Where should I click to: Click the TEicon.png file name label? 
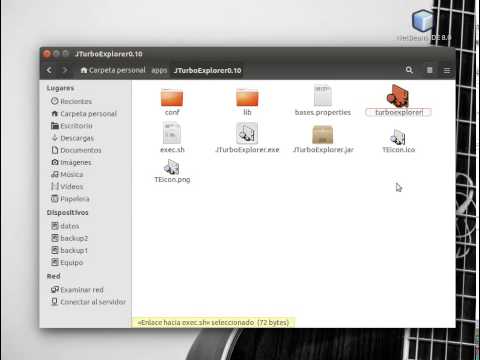pyautogui.click(x=172, y=180)
